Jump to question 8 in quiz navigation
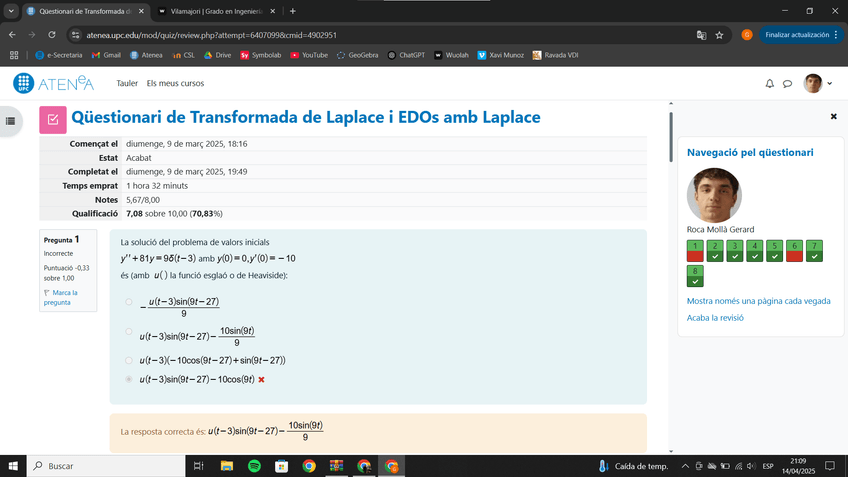Viewport: 848px width, 477px height. click(695, 276)
